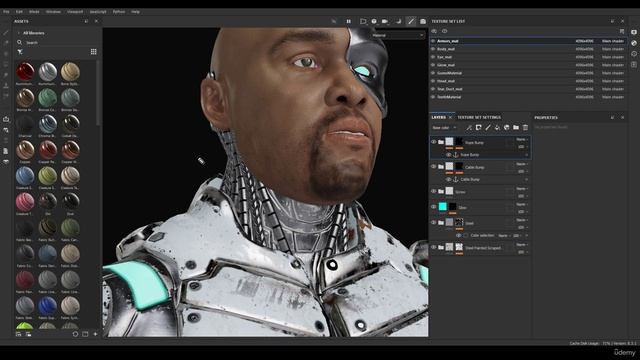Click the Texture Set List settings icon
This screenshot has height=360, width=640.
click(x=622, y=31)
